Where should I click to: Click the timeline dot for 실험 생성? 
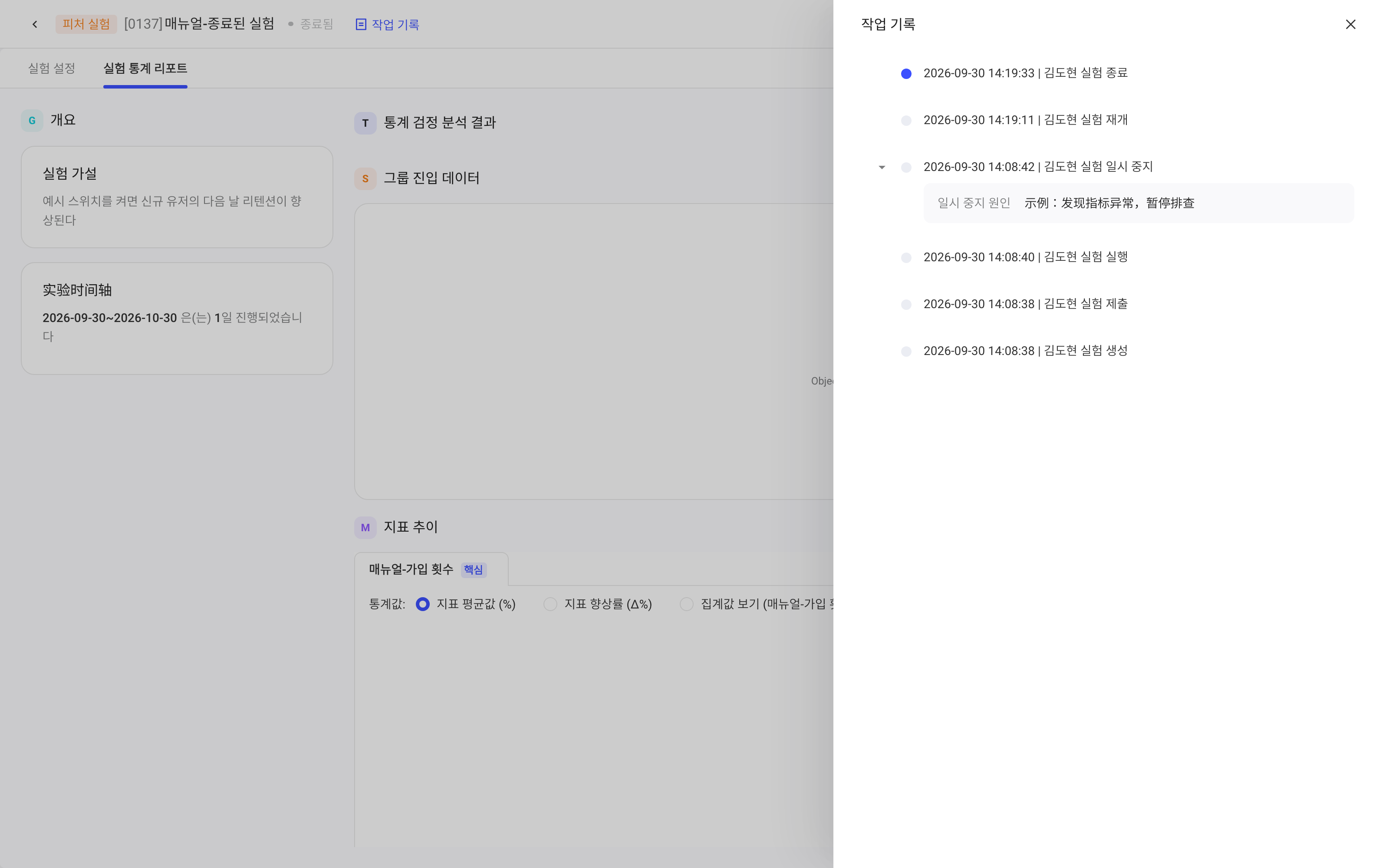coord(906,352)
